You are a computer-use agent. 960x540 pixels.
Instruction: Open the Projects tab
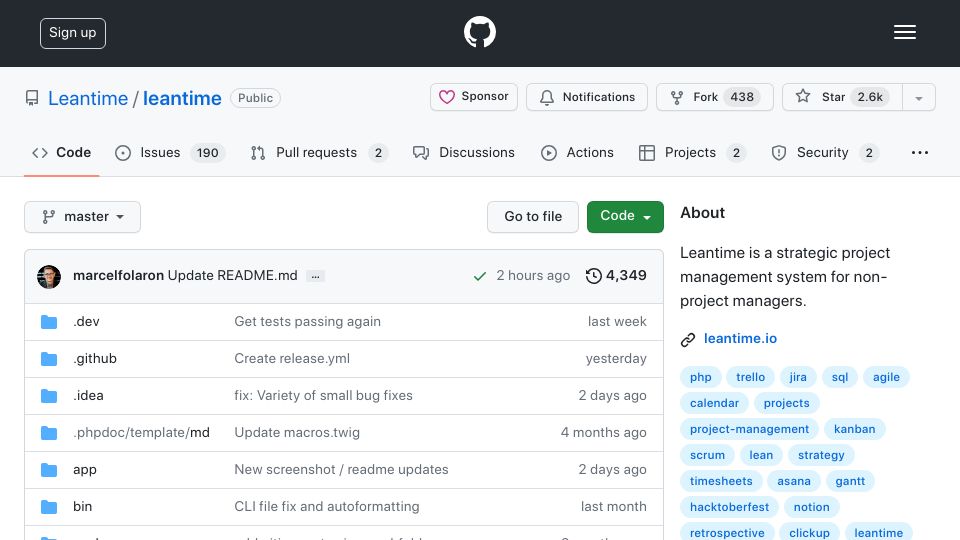coord(692,152)
